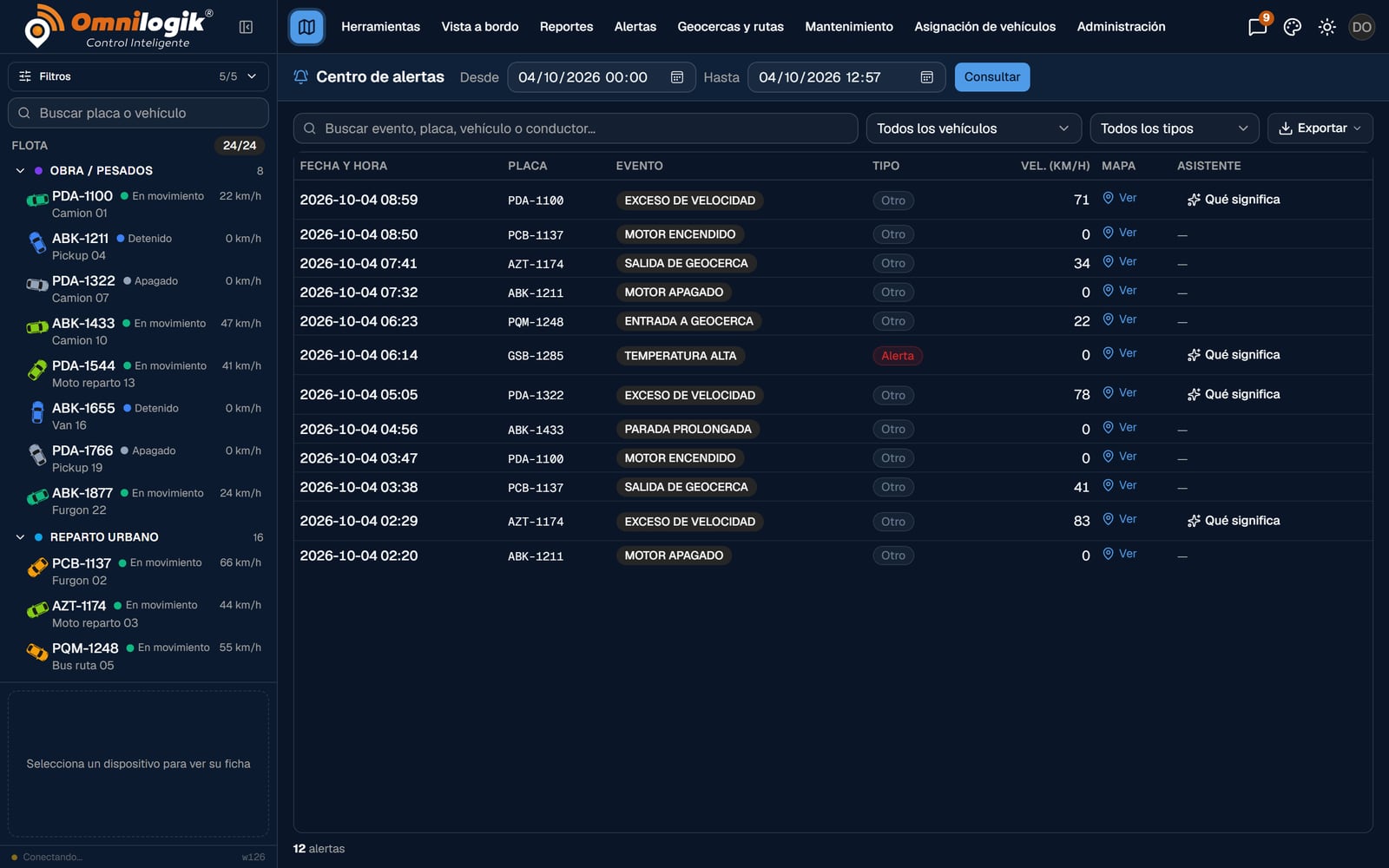Screen dimensions: 1389x868
Task: Click the PQM-1248 bus vehicle icon
Action: tap(36, 653)
